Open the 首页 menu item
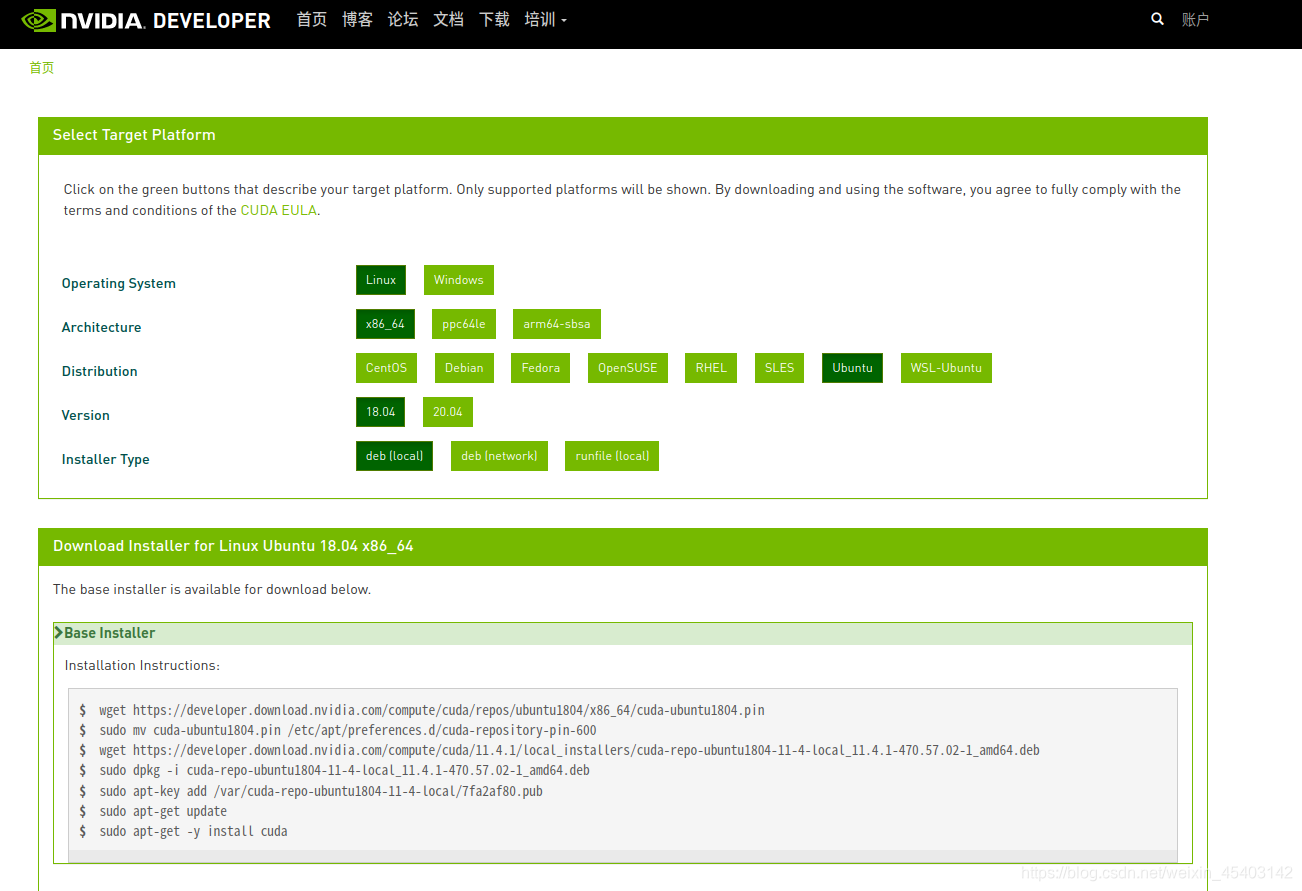The image size is (1302, 891). coord(312,19)
